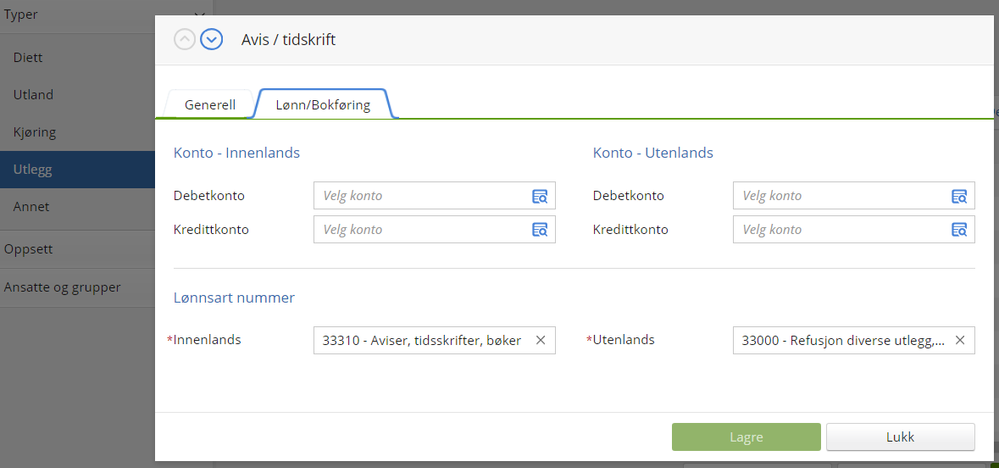Screen dimensions: 999x468
Task: Open account lookup for Innenlands Kredittkonto
Action: (x=540, y=230)
